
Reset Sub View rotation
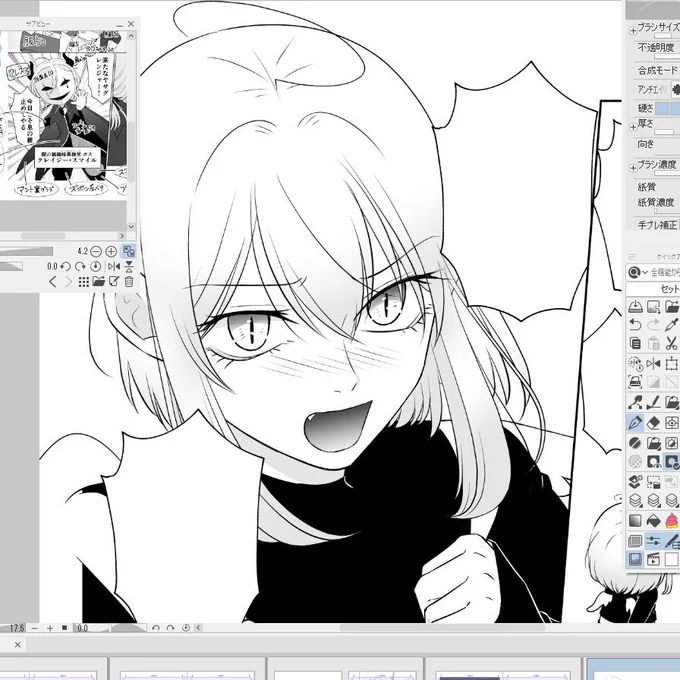[x=95, y=266]
